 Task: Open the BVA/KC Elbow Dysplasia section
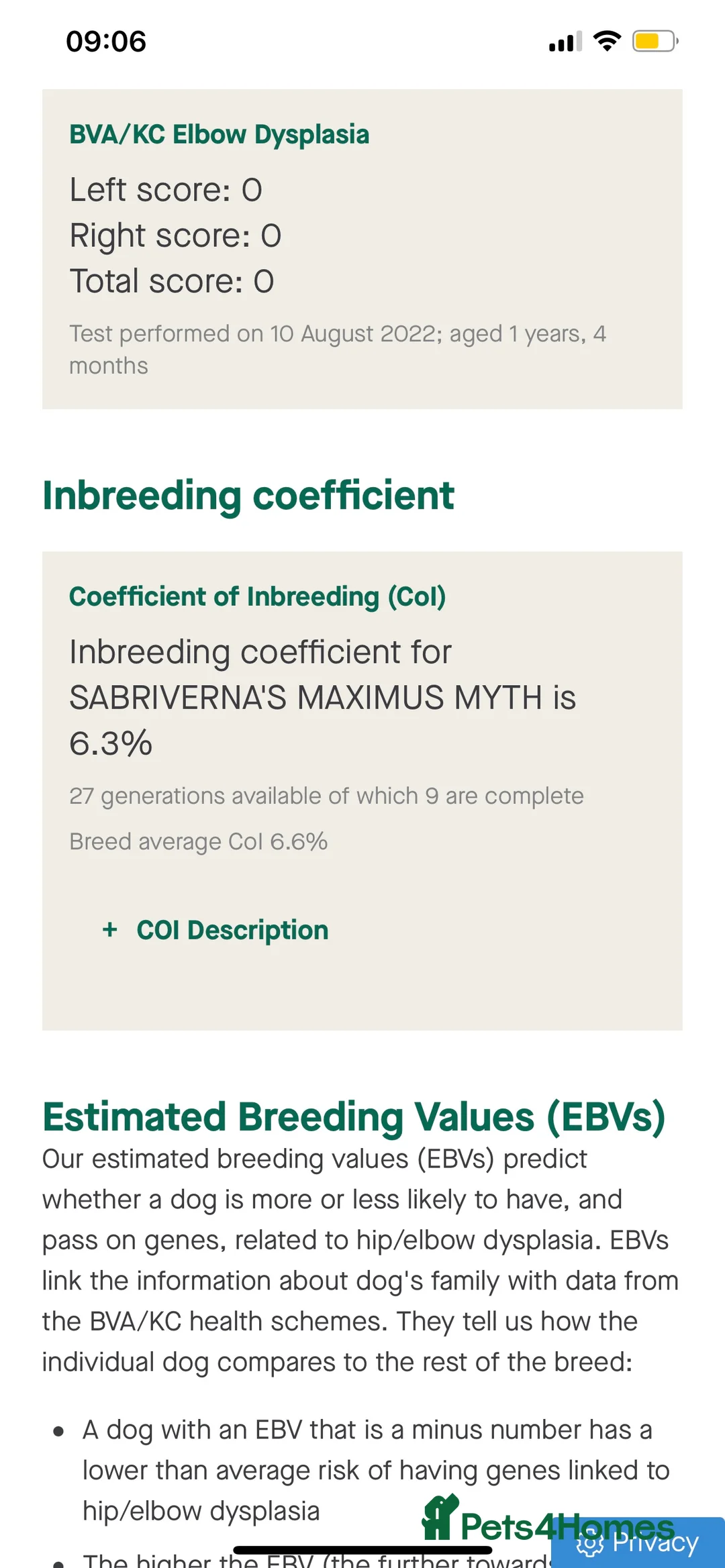[220, 134]
